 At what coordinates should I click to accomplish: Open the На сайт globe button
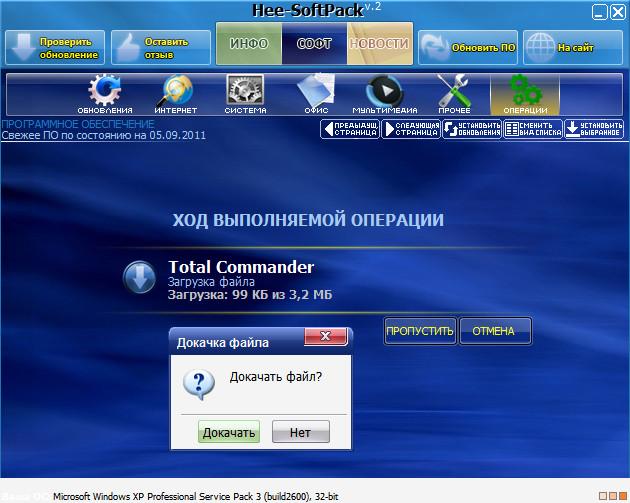click(568, 47)
